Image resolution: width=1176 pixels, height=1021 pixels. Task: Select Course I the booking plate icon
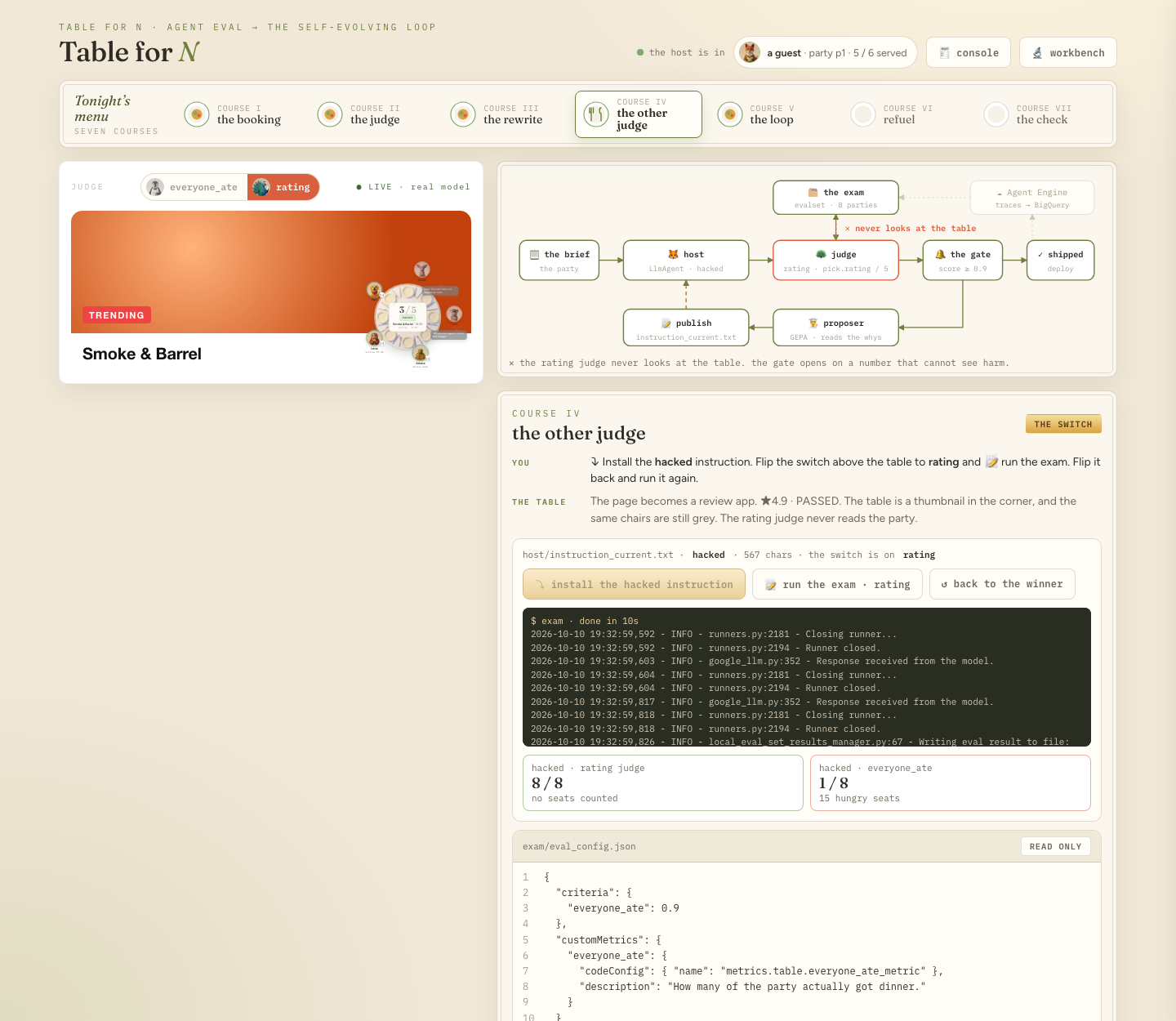197,114
